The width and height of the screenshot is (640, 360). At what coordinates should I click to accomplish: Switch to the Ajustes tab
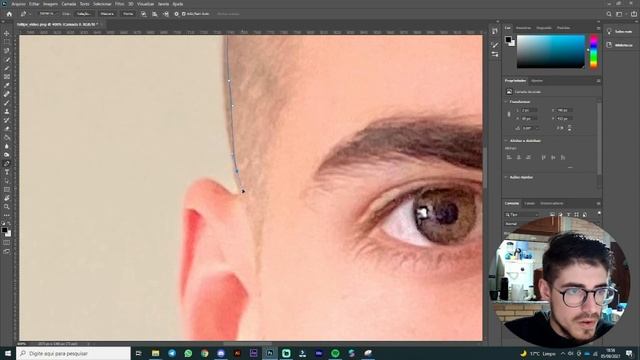click(x=537, y=81)
